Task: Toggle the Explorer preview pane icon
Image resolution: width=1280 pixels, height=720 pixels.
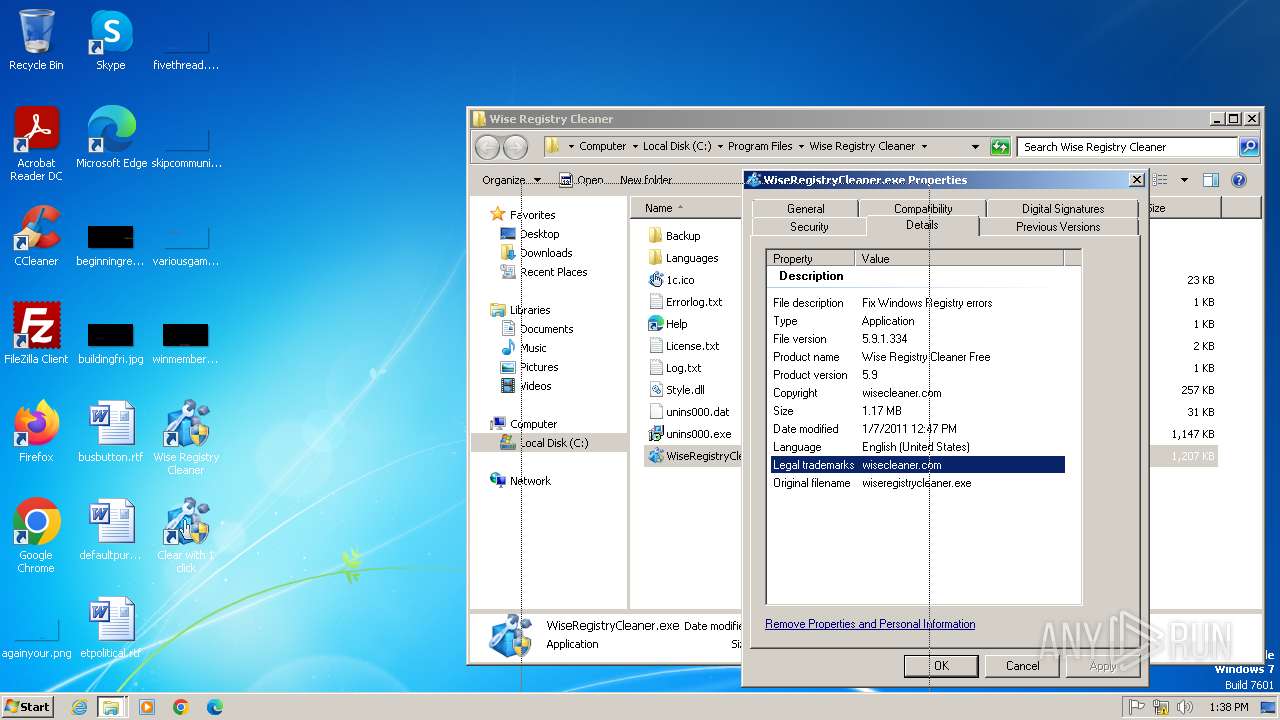Action: pos(1210,180)
